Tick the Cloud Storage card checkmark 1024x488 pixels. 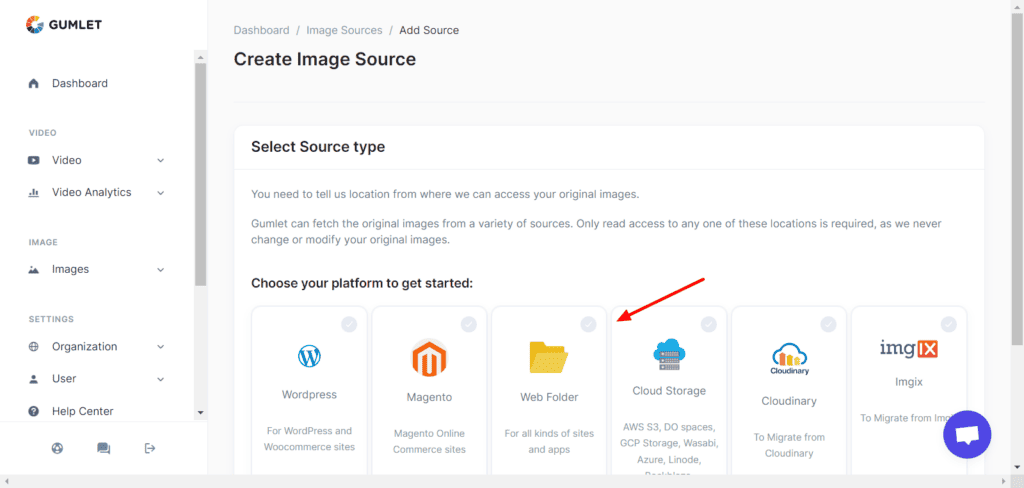tap(708, 324)
